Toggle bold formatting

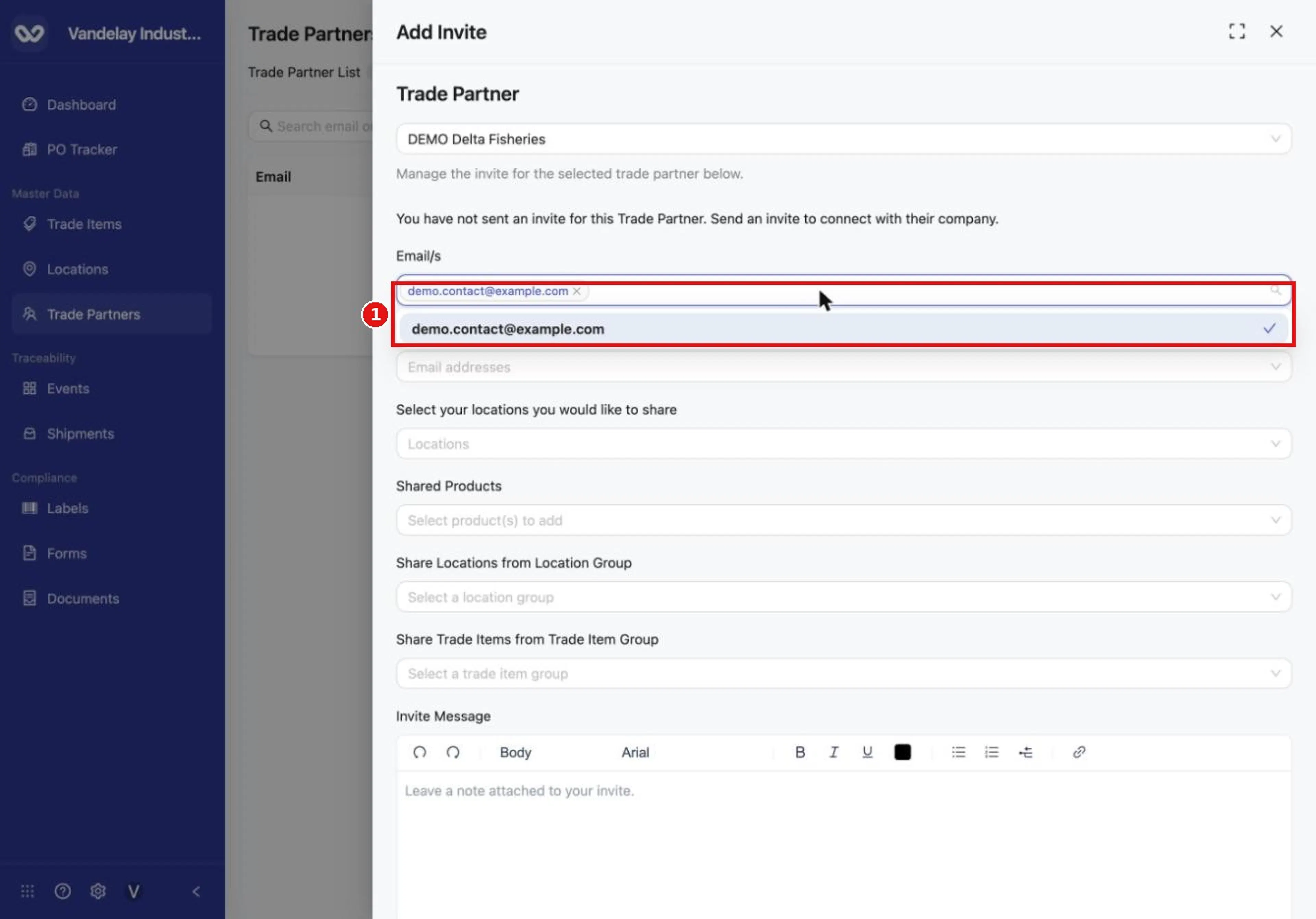[800, 752]
